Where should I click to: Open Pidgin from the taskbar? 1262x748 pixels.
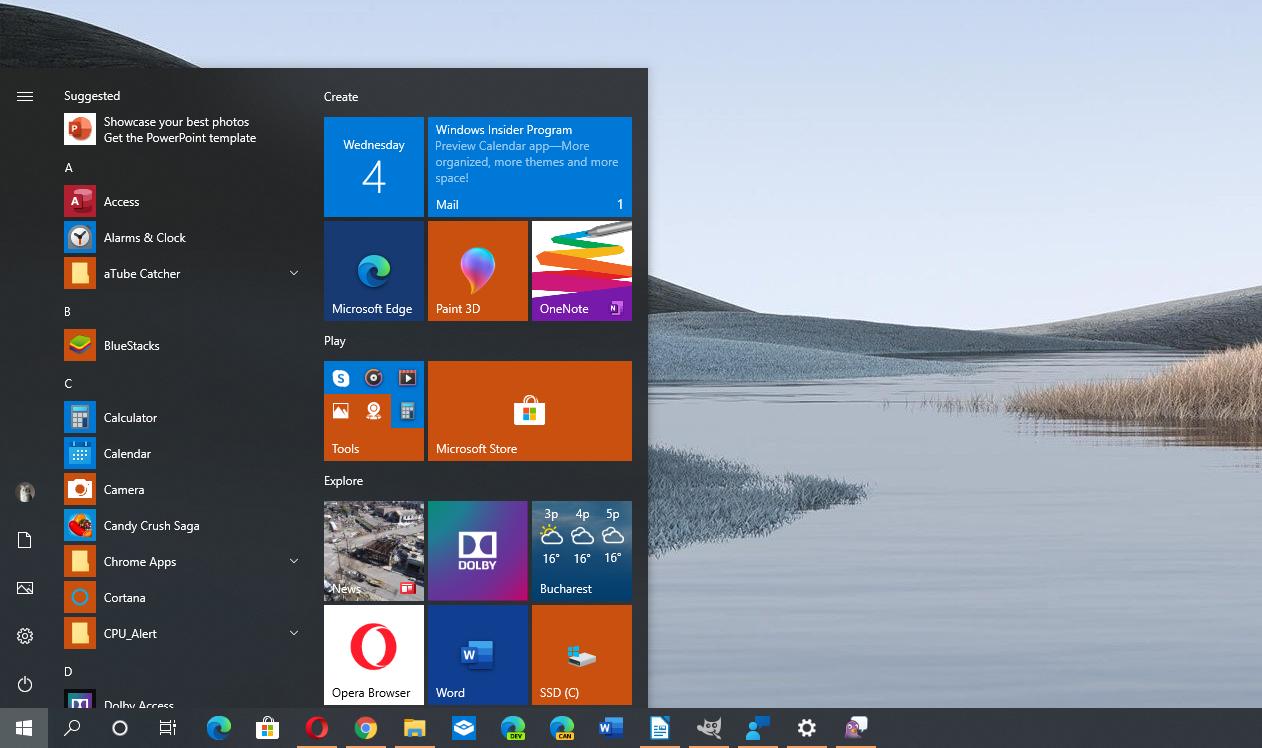856,728
